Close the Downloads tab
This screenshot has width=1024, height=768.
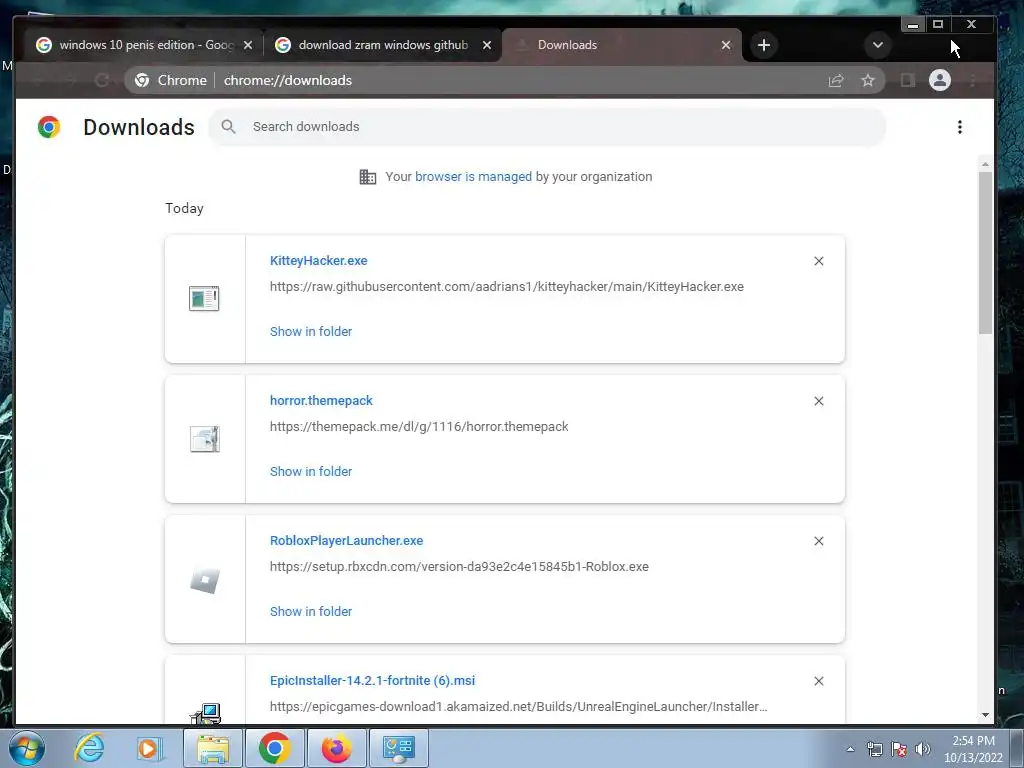[726, 45]
